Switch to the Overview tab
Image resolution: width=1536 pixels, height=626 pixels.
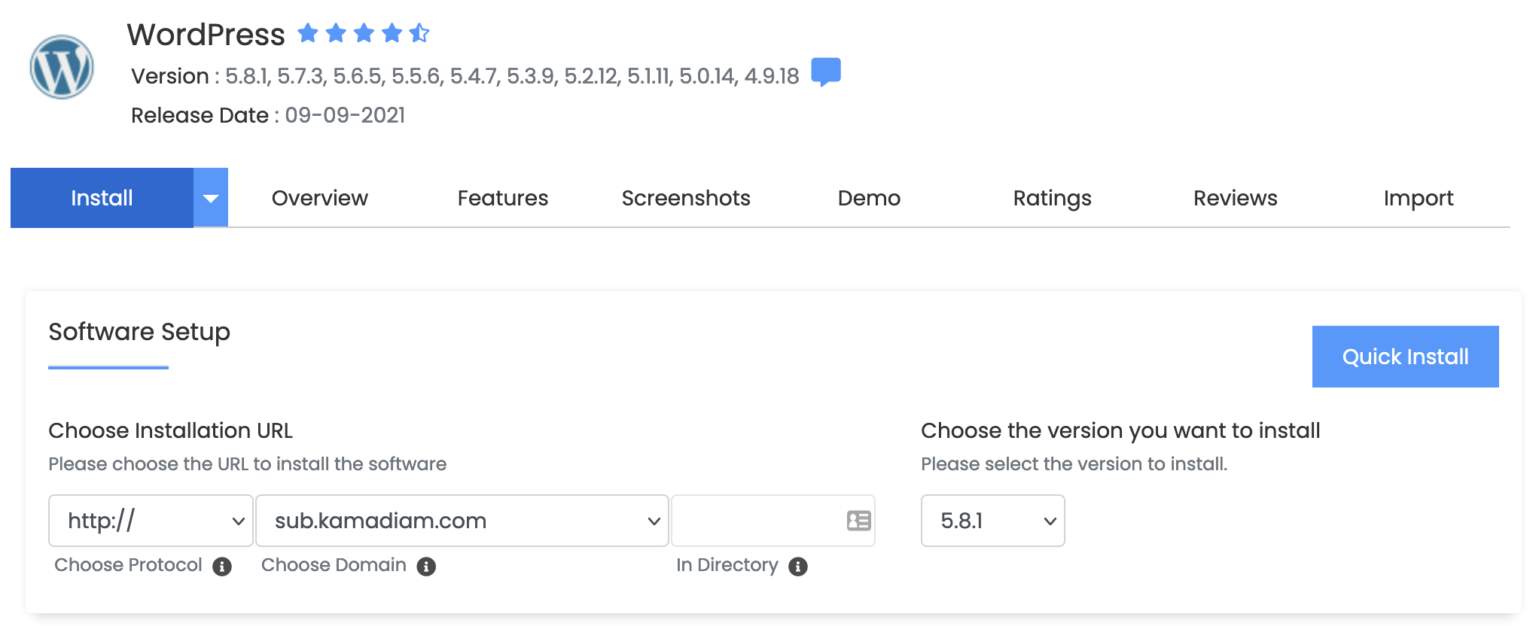point(320,198)
